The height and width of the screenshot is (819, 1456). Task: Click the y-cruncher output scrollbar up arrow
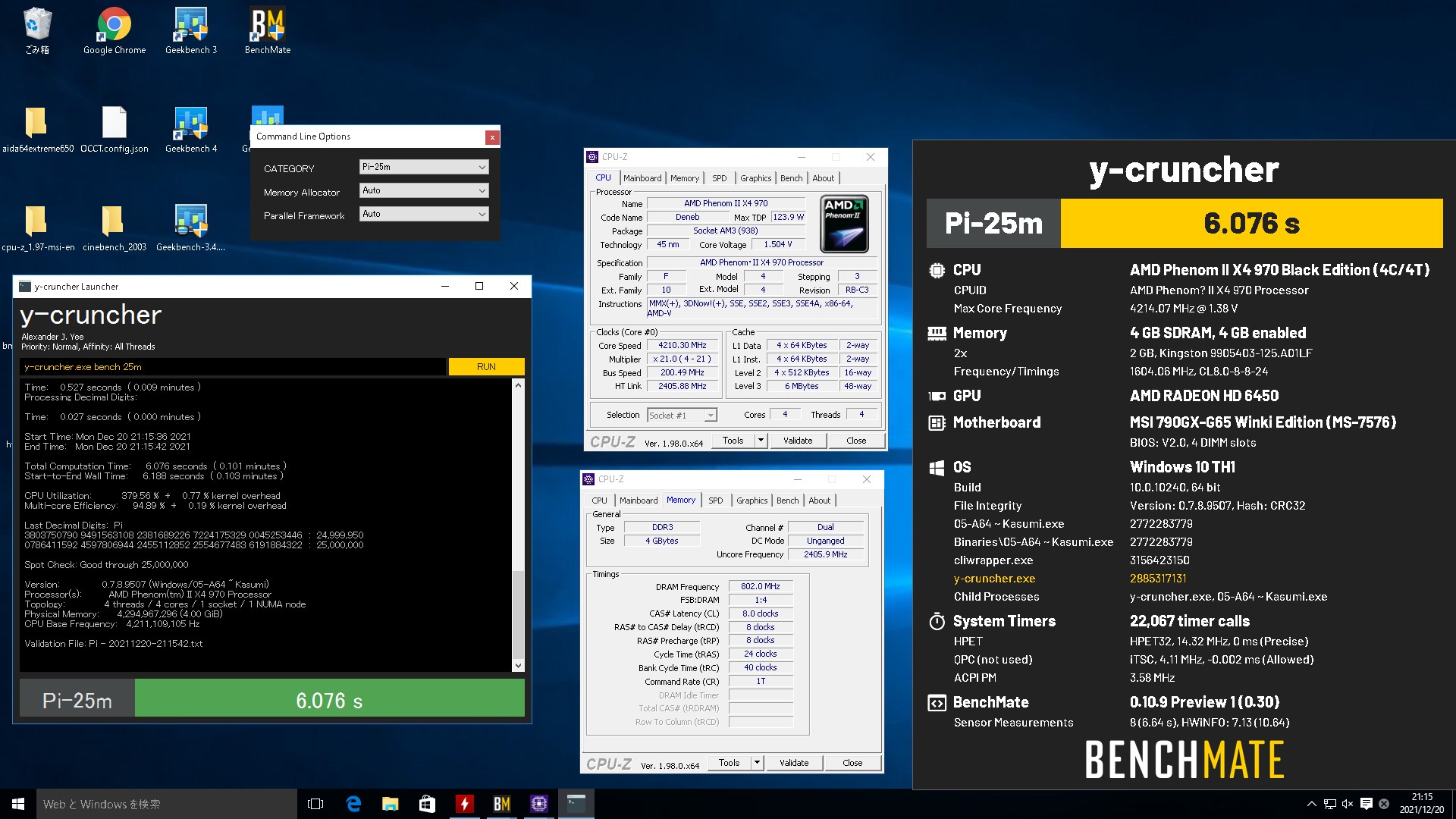(x=518, y=385)
